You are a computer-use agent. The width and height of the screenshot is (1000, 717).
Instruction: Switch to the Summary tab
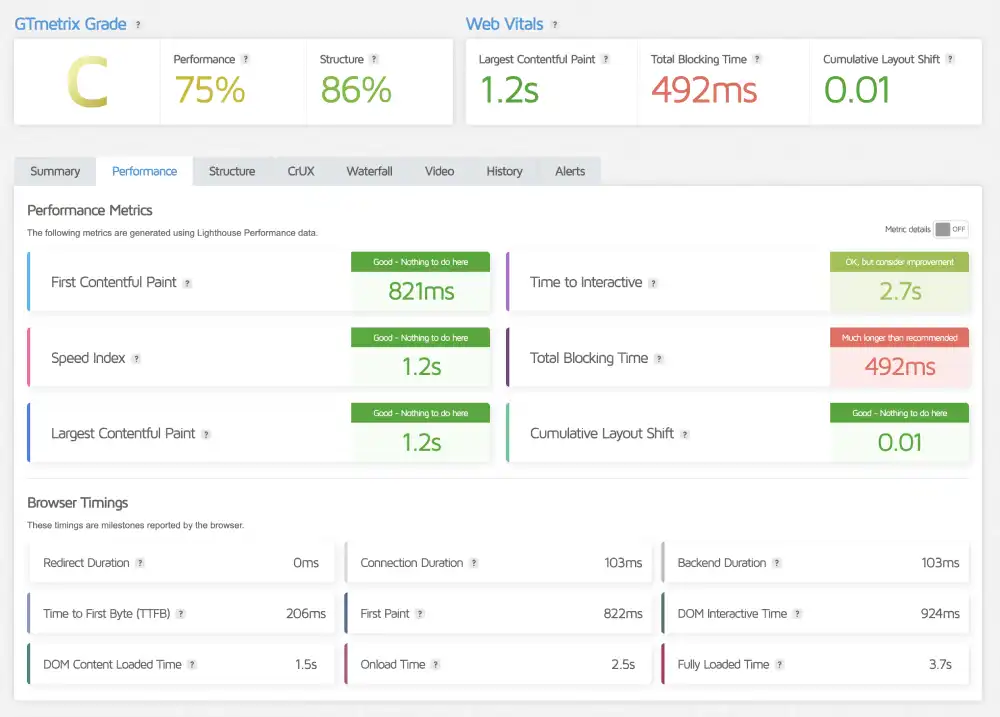[x=54, y=171]
